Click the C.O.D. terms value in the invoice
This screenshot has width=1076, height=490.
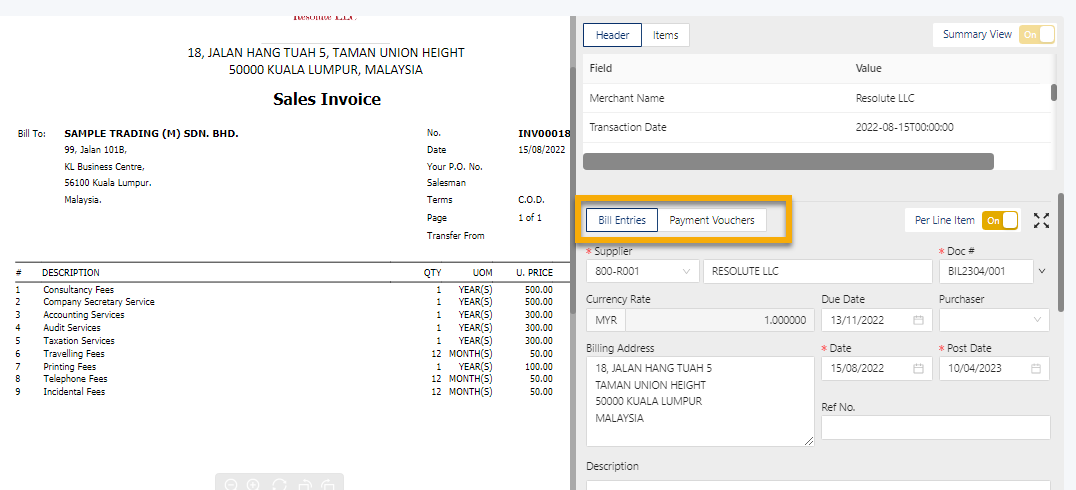point(531,200)
